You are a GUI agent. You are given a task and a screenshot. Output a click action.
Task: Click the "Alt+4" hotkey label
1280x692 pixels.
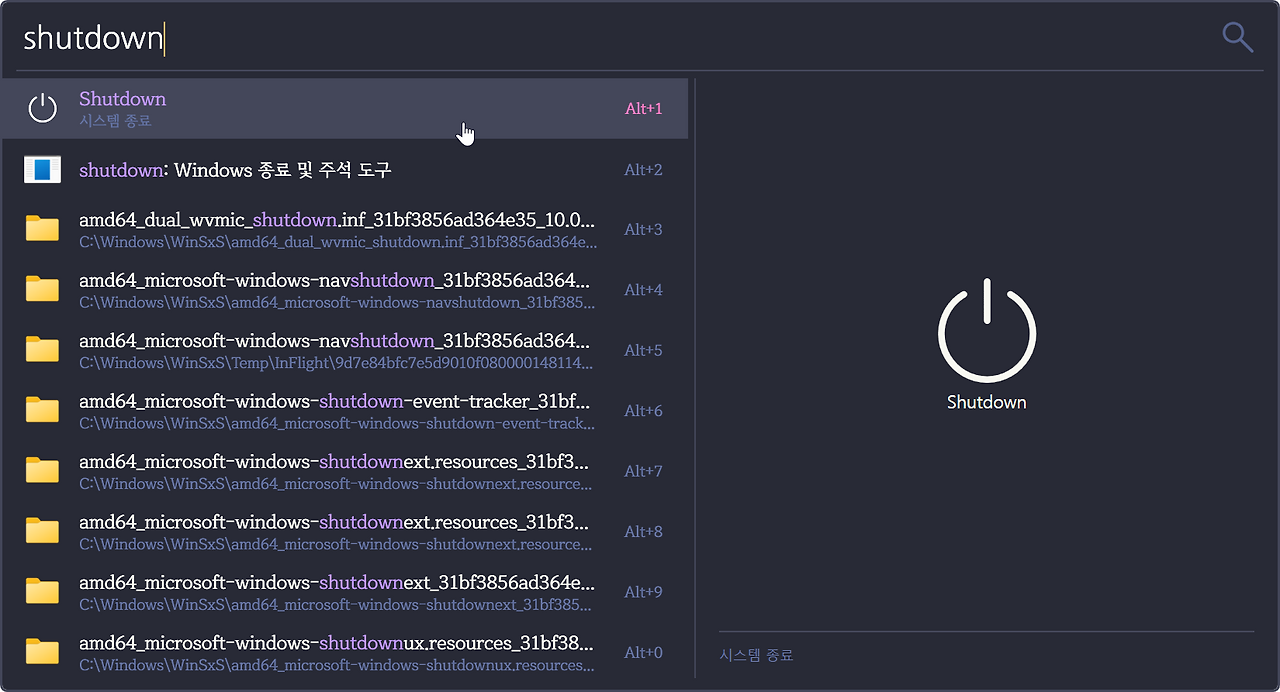click(644, 290)
